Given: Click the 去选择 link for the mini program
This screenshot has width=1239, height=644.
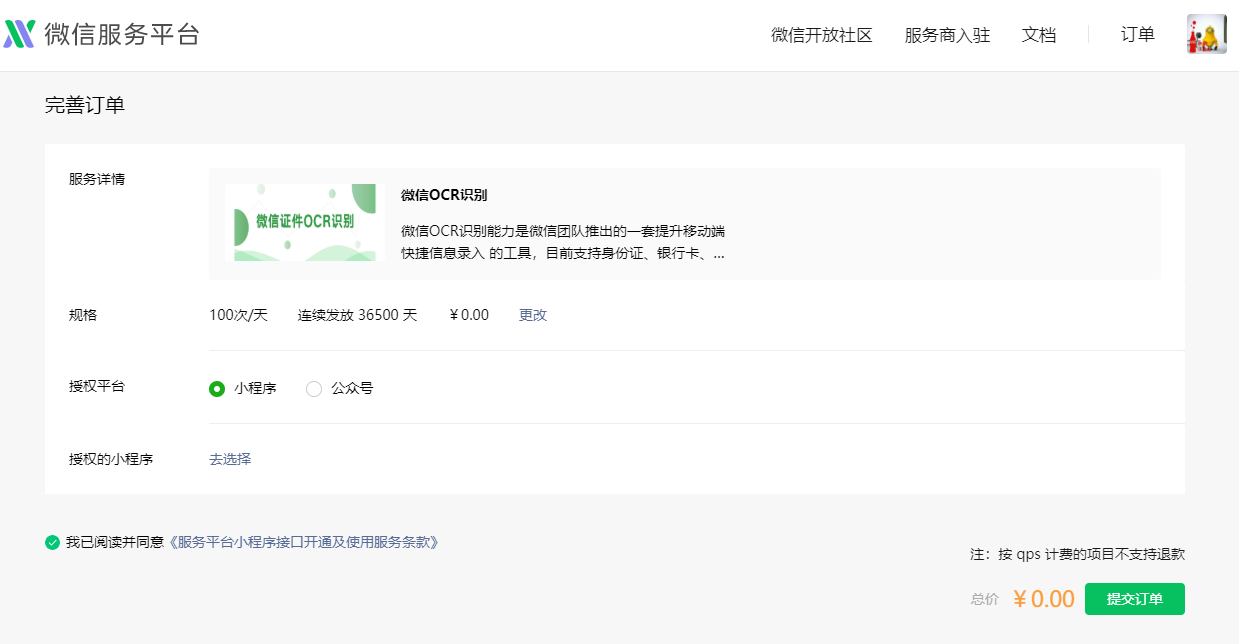Looking at the screenshot, I should point(230,459).
